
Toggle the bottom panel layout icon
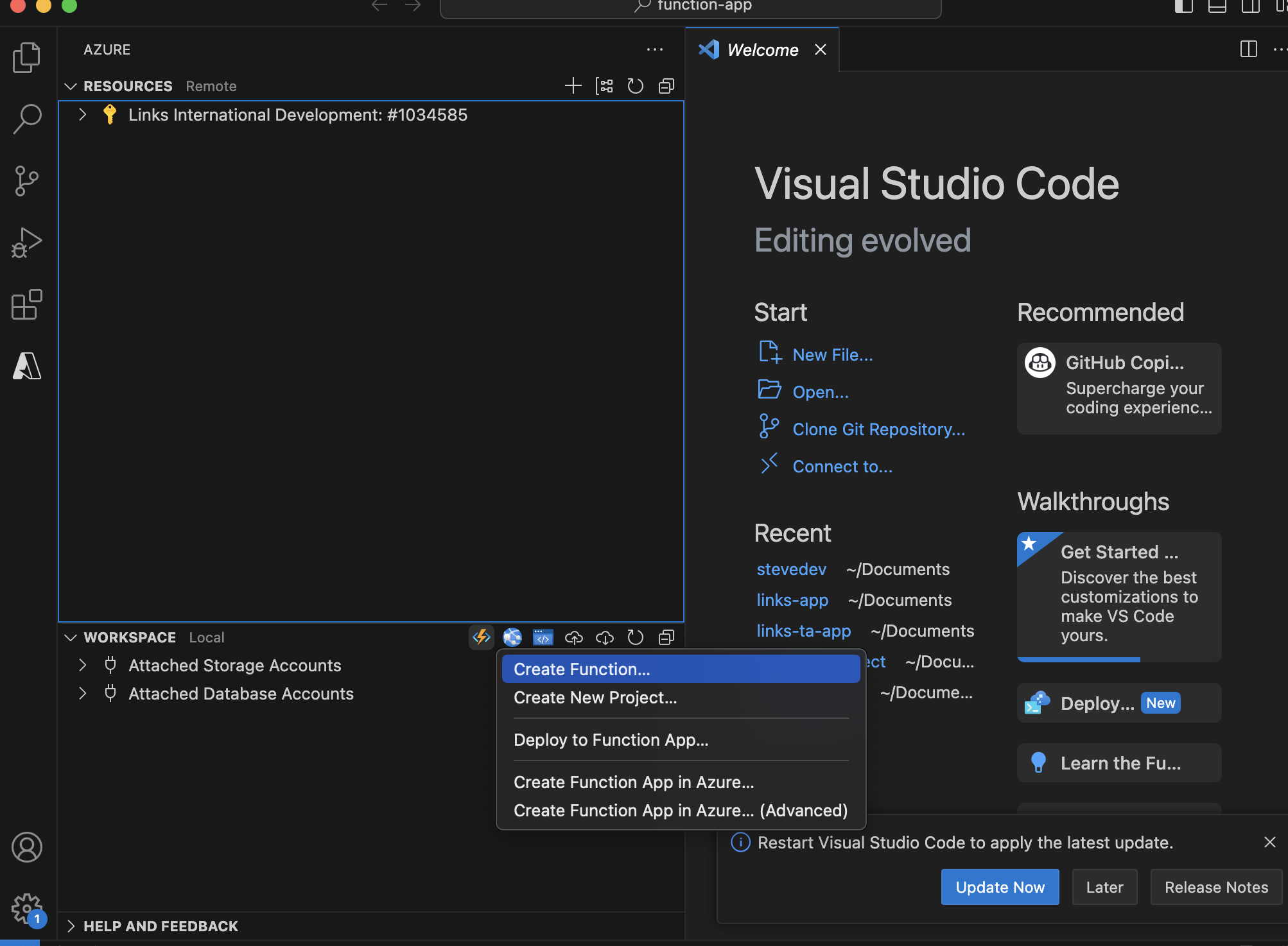(1217, 6)
